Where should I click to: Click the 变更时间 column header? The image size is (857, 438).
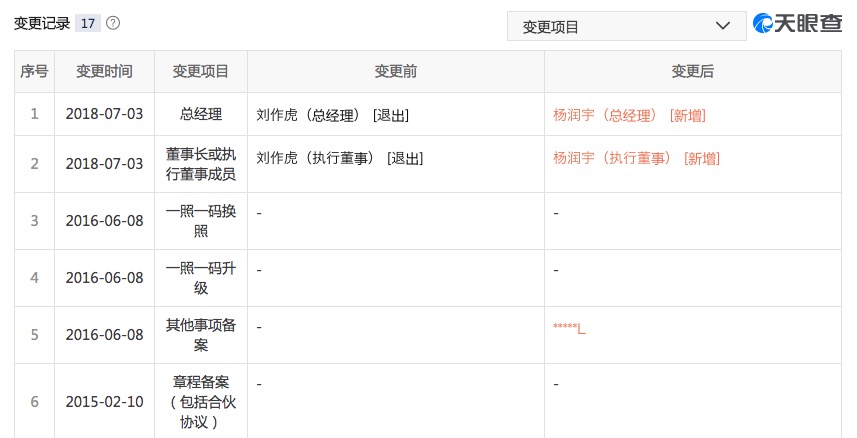point(104,72)
